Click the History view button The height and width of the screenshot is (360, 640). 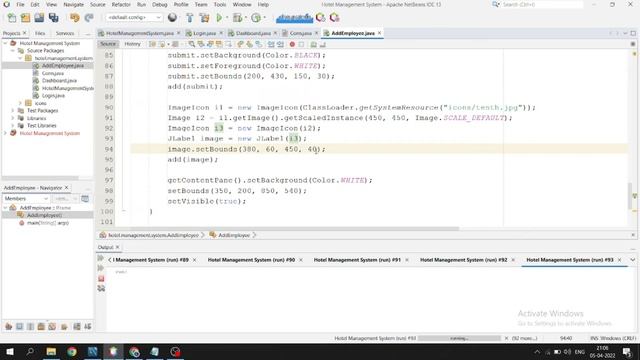(132, 44)
